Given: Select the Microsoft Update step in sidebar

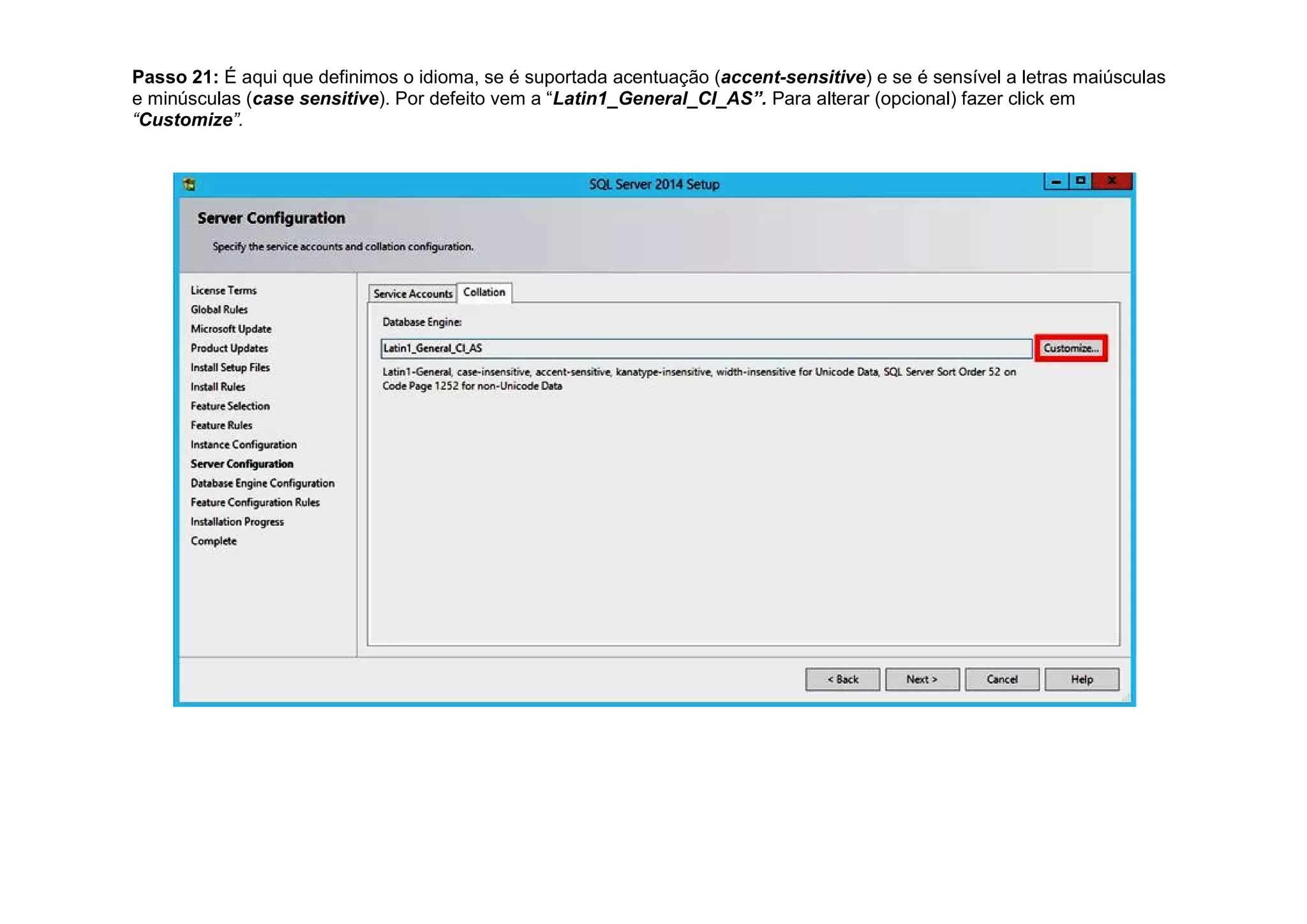Looking at the screenshot, I should click(230, 329).
